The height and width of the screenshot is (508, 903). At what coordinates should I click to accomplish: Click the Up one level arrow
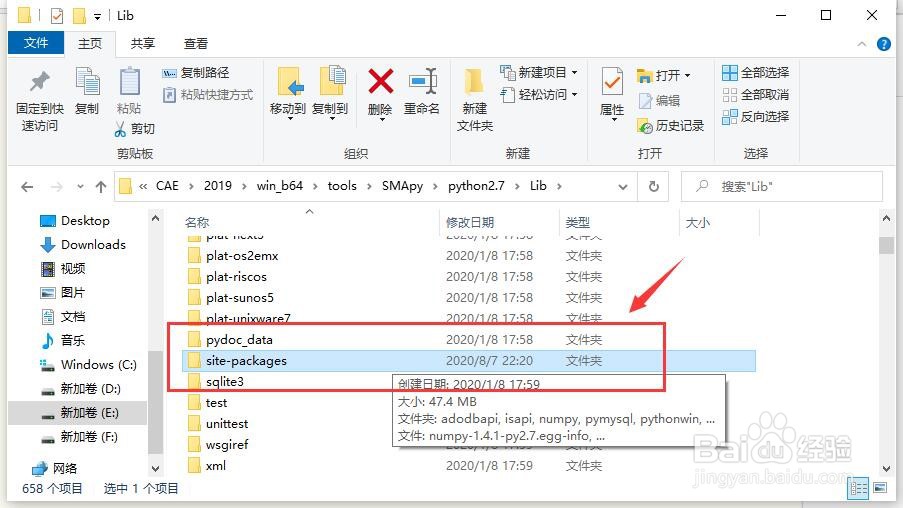[x=101, y=187]
